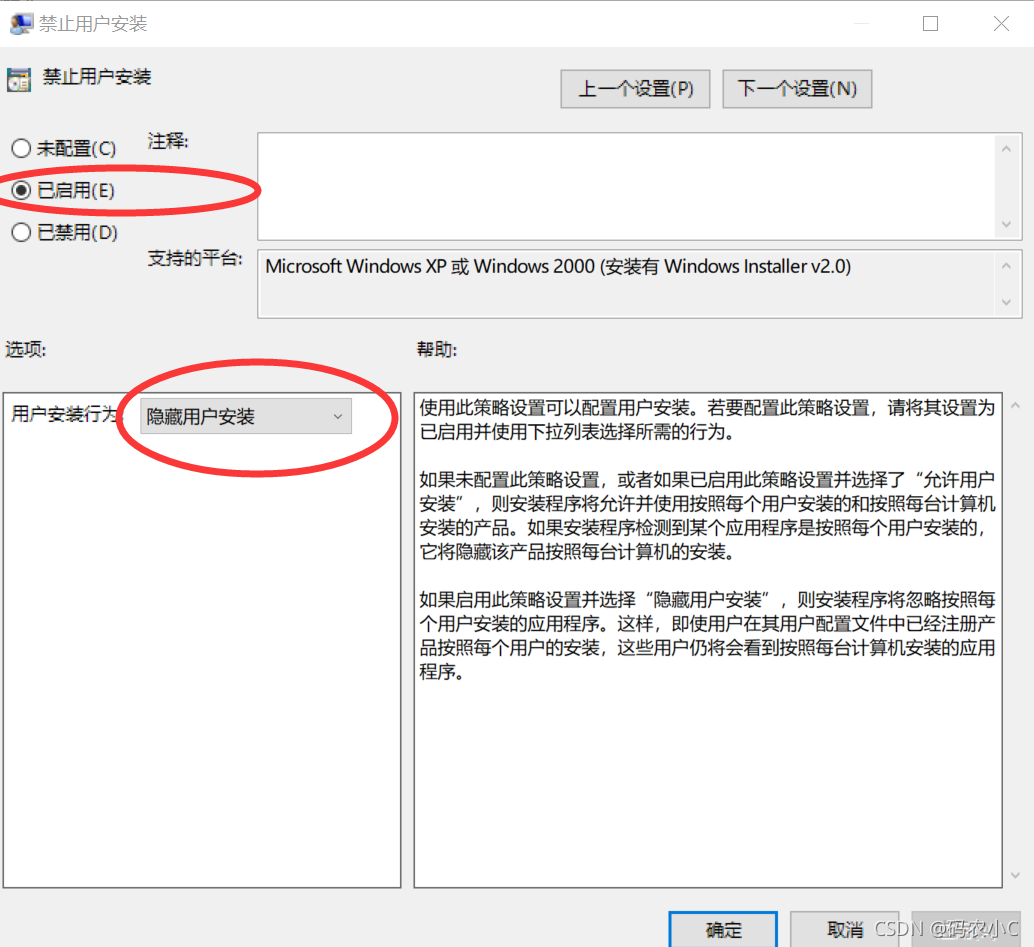Open the 用户安装行为 dropdown
Screen dimensions: 1034x947
tap(245, 416)
